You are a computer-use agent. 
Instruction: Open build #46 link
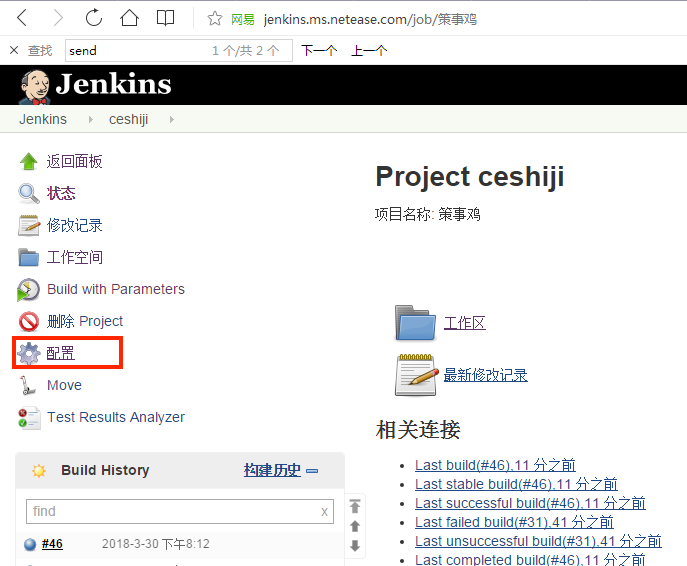(52, 544)
